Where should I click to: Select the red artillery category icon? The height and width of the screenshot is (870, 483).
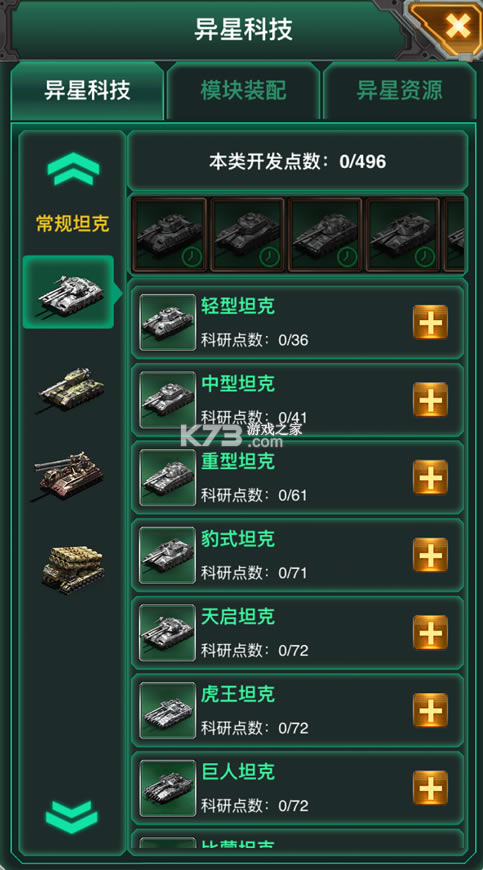pos(69,474)
